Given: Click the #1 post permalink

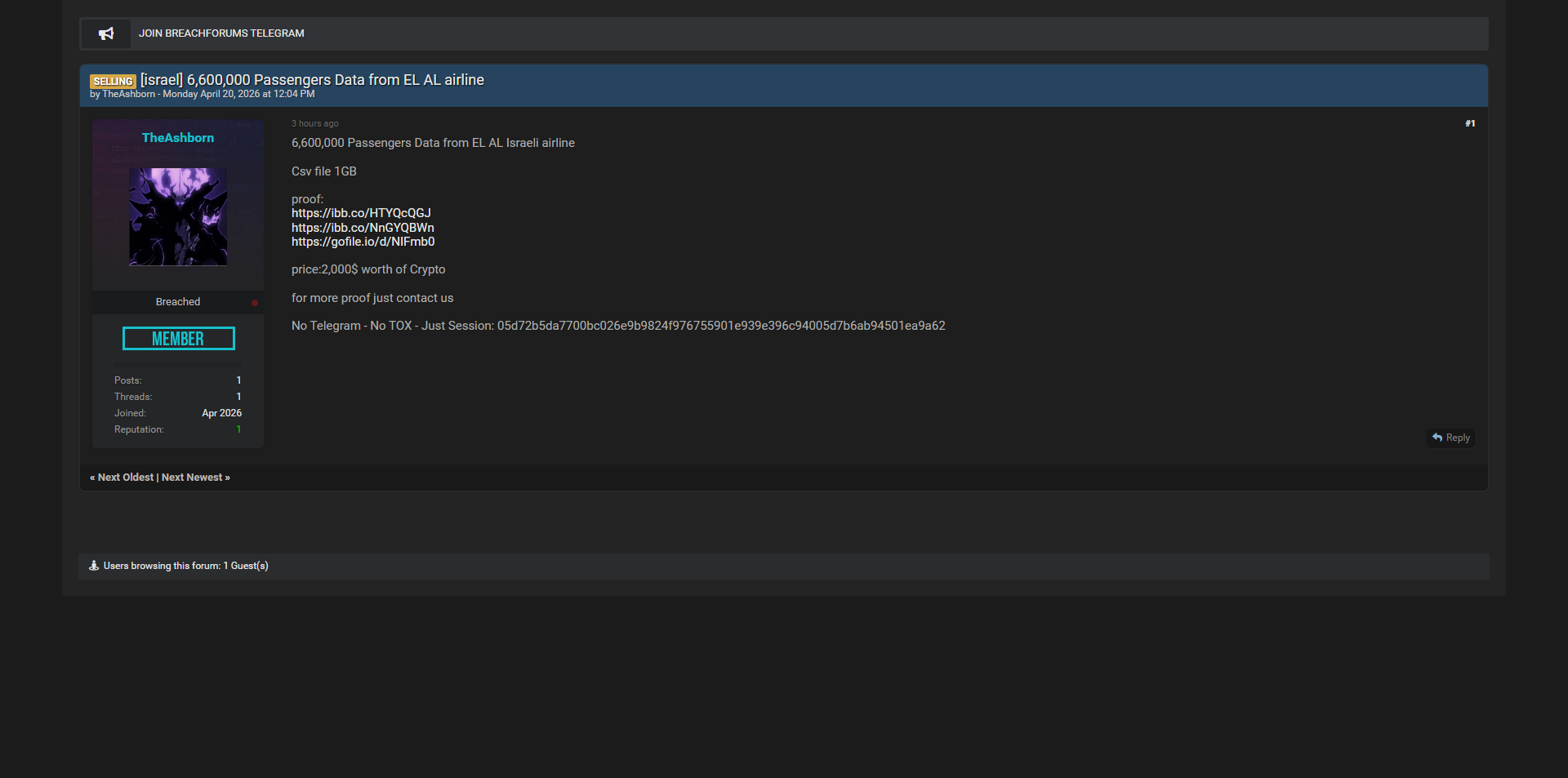Looking at the screenshot, I should (1470, 124).
